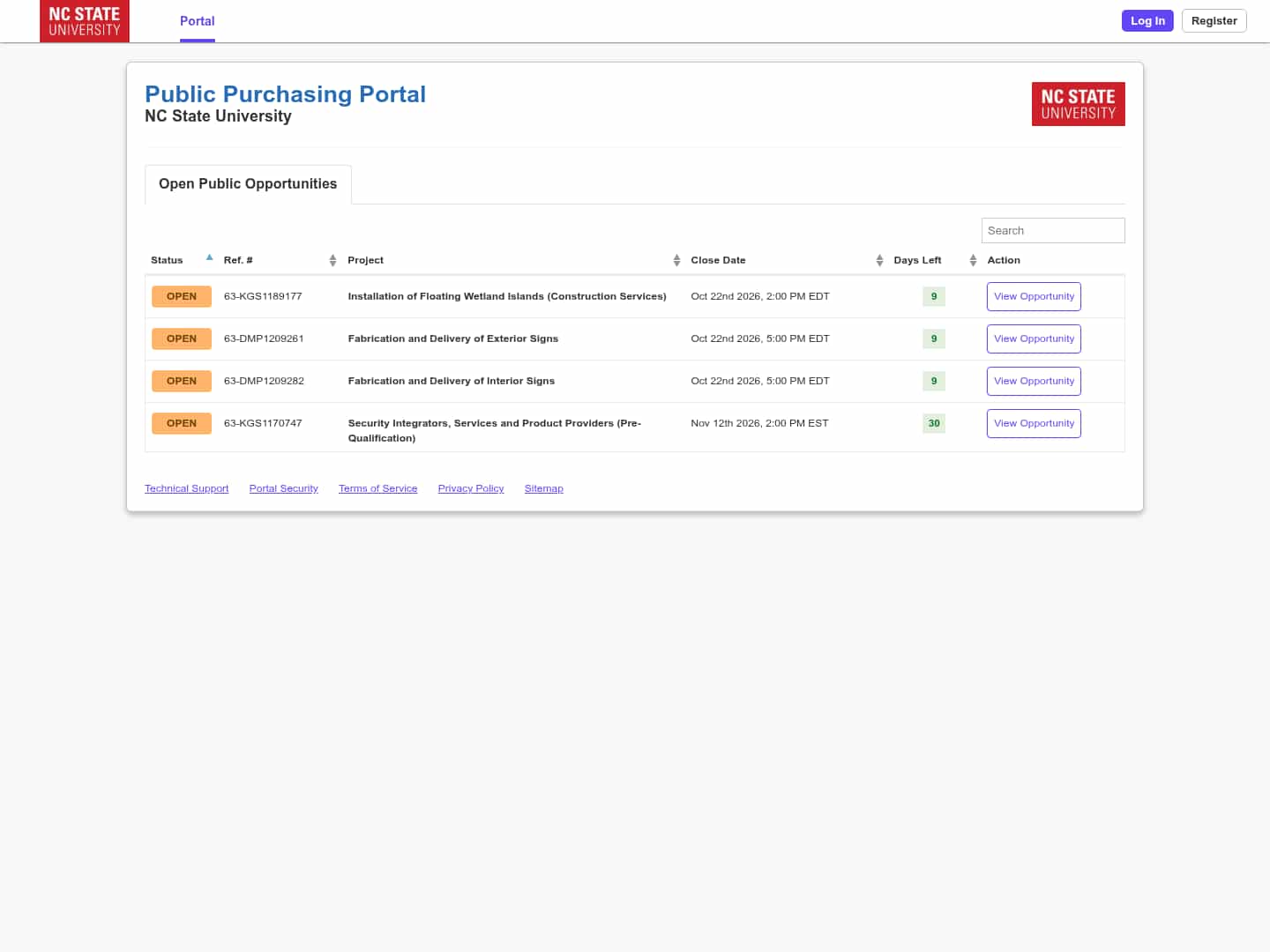Image resolution: width=1270 pixels, height=952 pixels.
Task: View Opportunity for Security Integrators
Action: click(1034, 423)
